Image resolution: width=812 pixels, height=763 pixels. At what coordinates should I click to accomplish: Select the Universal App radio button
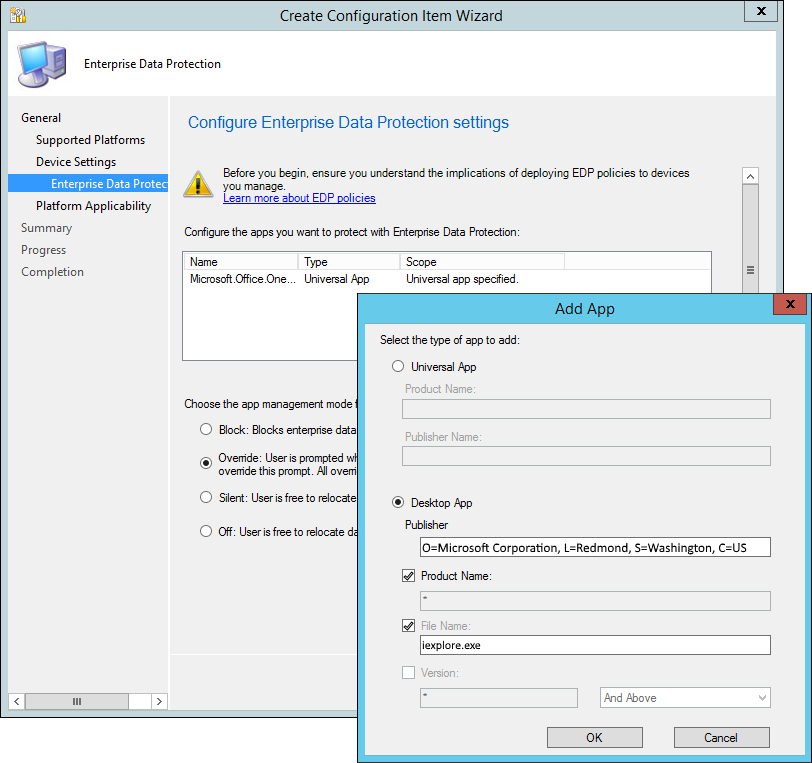coord(398,367)
